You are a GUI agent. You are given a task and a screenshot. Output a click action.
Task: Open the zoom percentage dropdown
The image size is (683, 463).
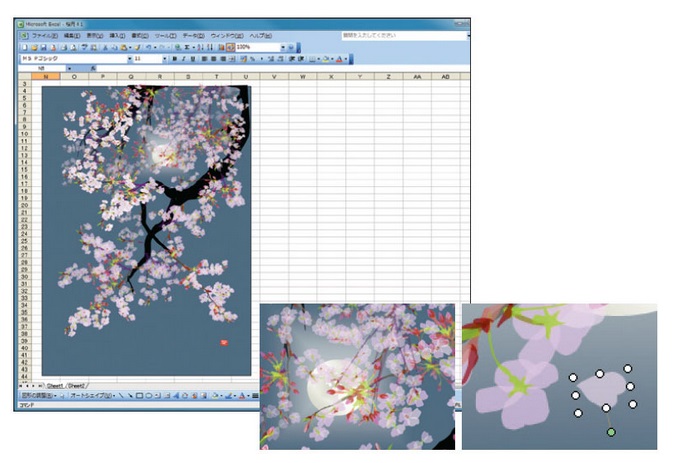283,47
